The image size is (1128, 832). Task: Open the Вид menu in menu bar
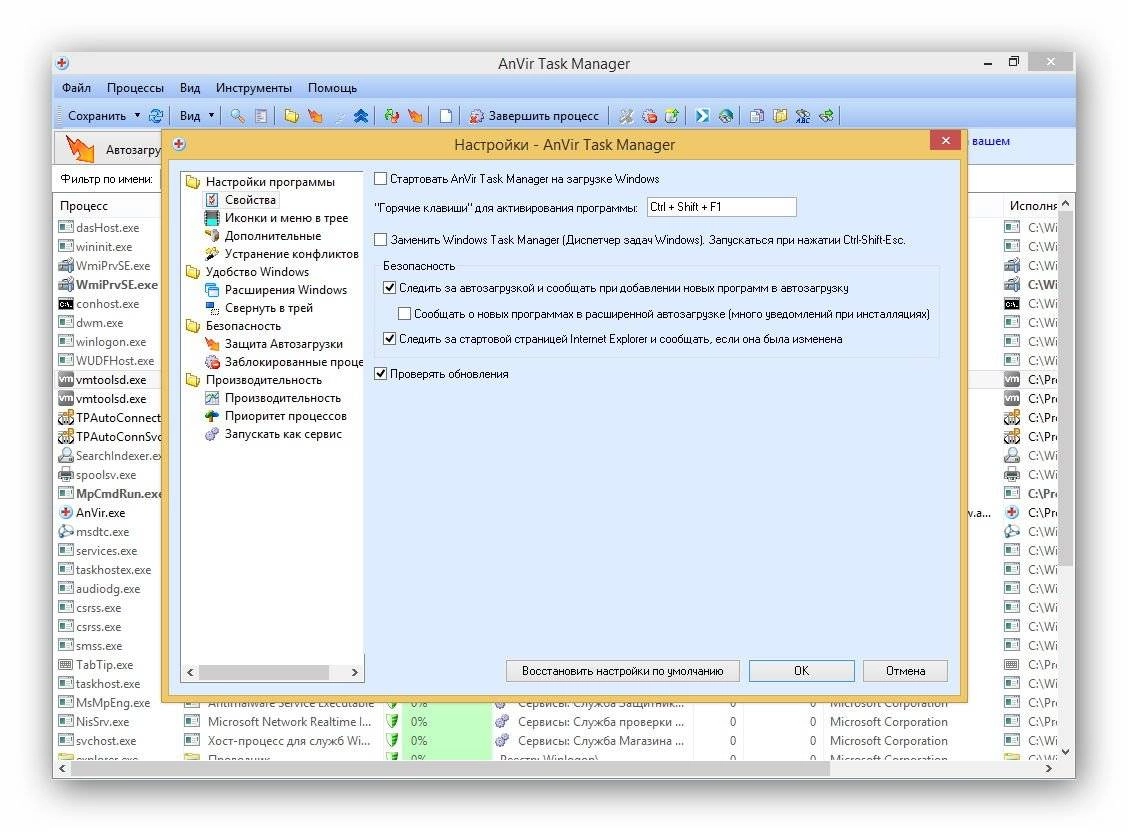pyautogui.click(x=190, y=88)
